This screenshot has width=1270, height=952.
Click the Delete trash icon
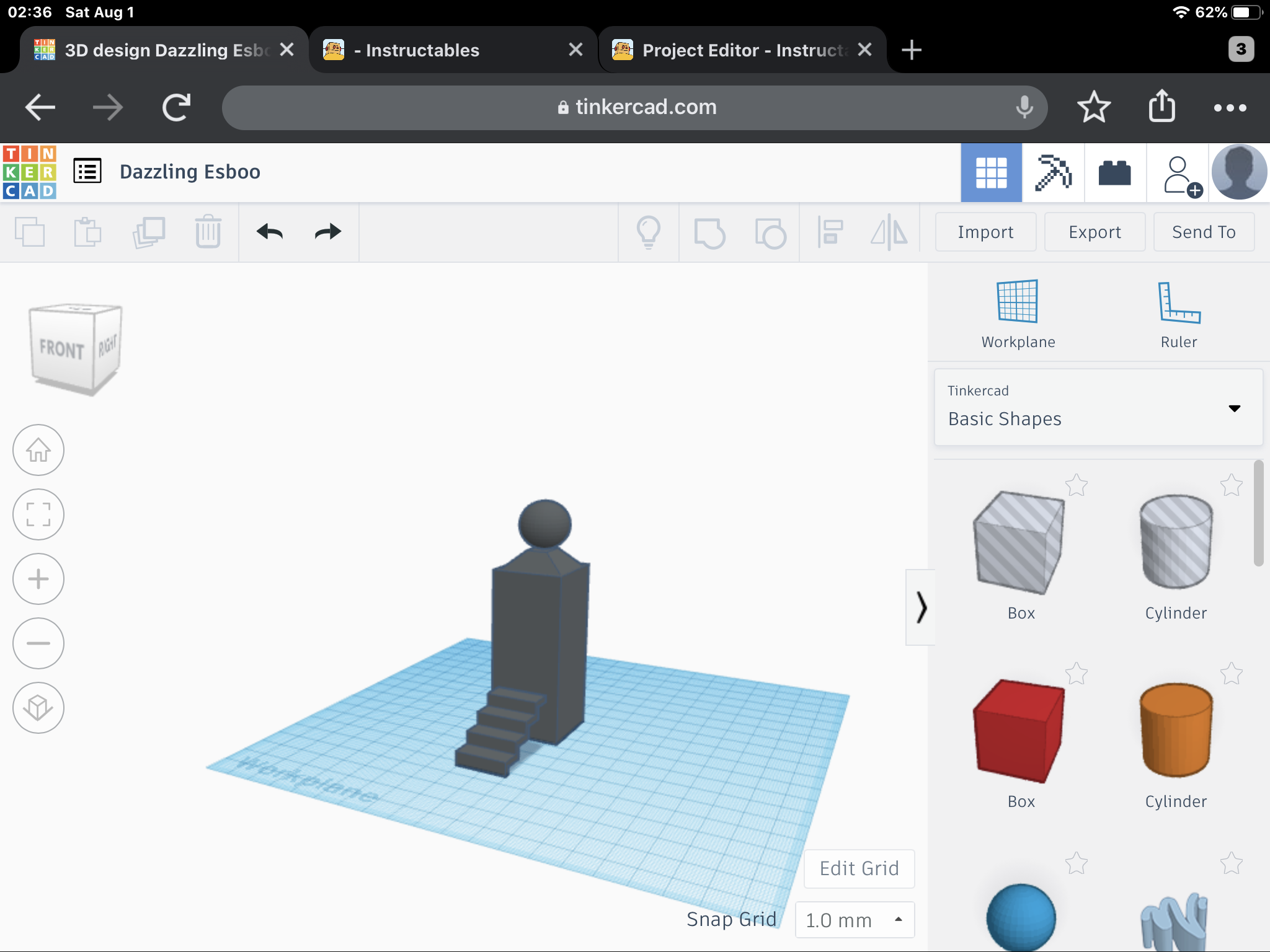[208, 232]
